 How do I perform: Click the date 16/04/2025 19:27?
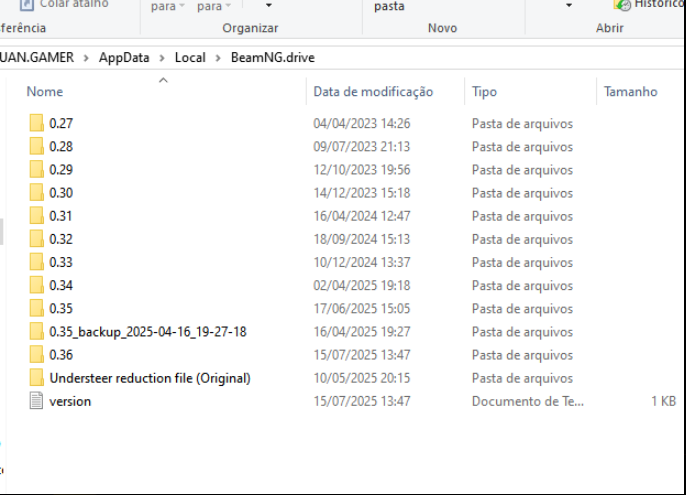coord(362,332)
